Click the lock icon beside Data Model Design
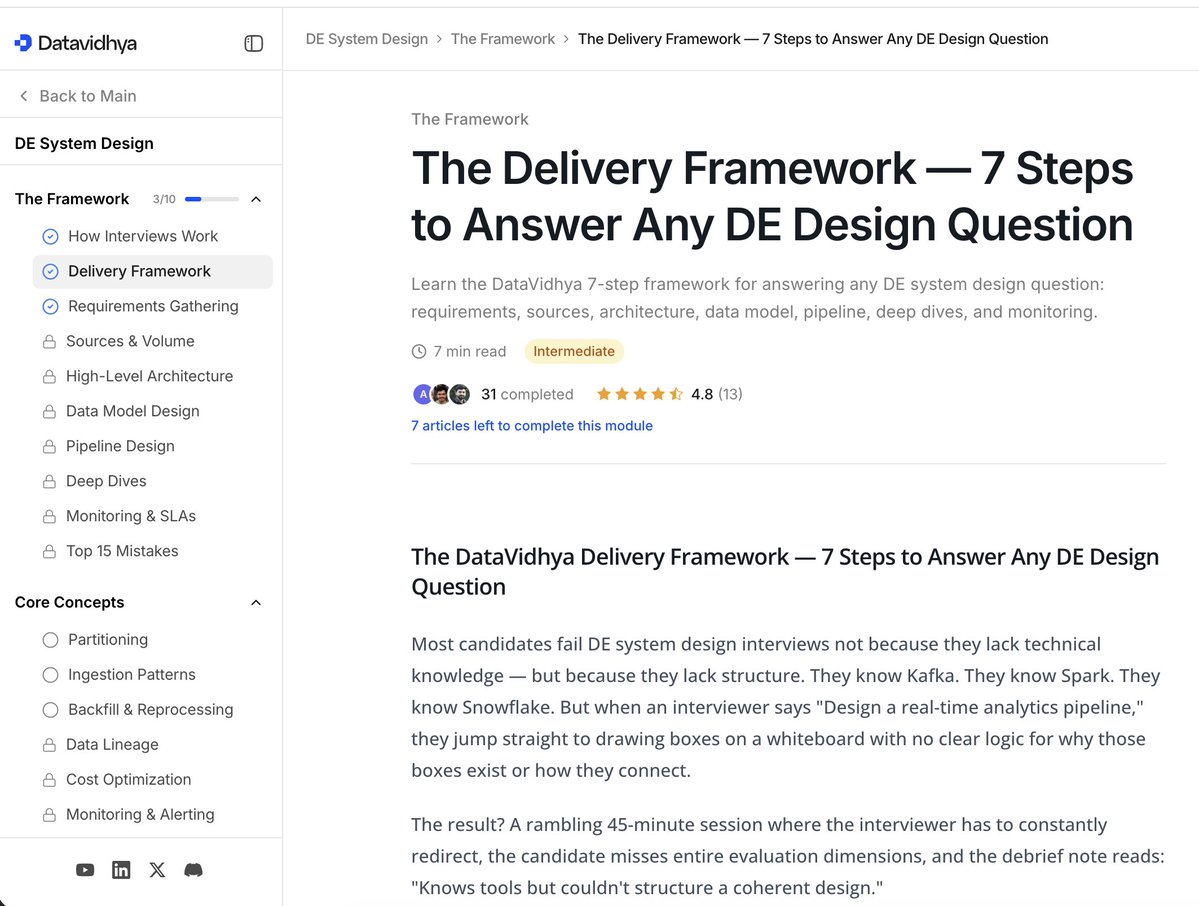This screenshot has width=1199, height=906. 49,411
